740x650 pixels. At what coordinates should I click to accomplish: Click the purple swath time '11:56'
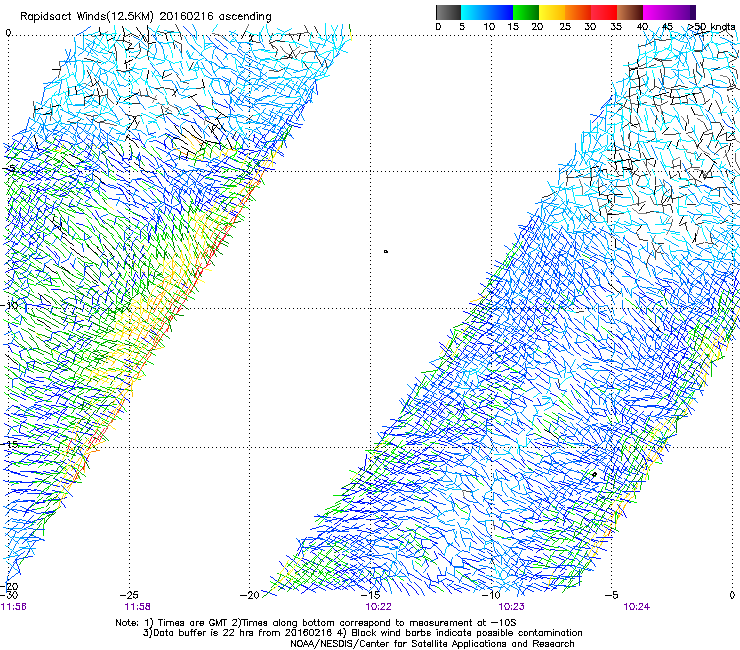pyautogui.click(x=14, y=607)
